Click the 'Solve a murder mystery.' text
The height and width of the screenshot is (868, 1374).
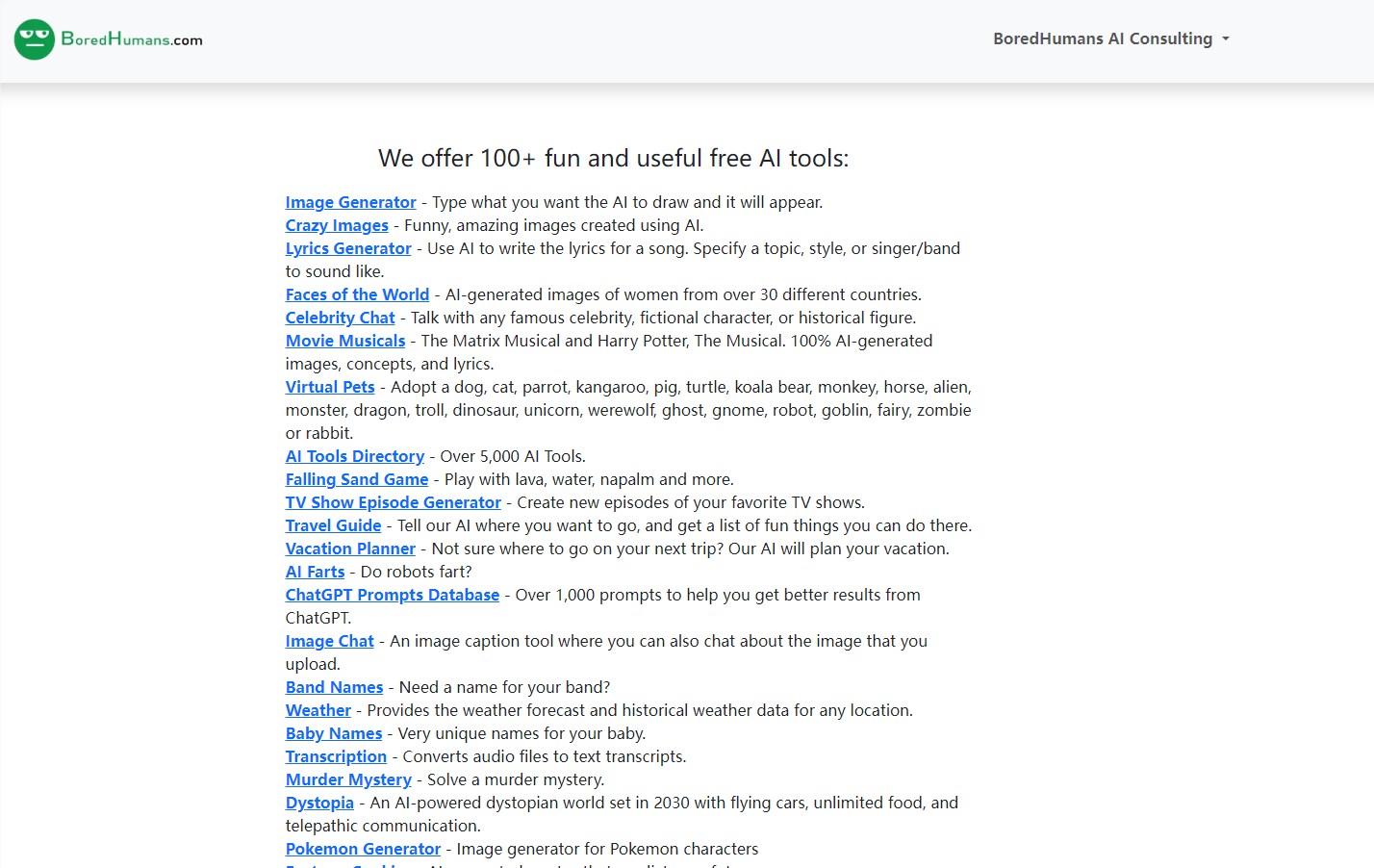point(516,779)
